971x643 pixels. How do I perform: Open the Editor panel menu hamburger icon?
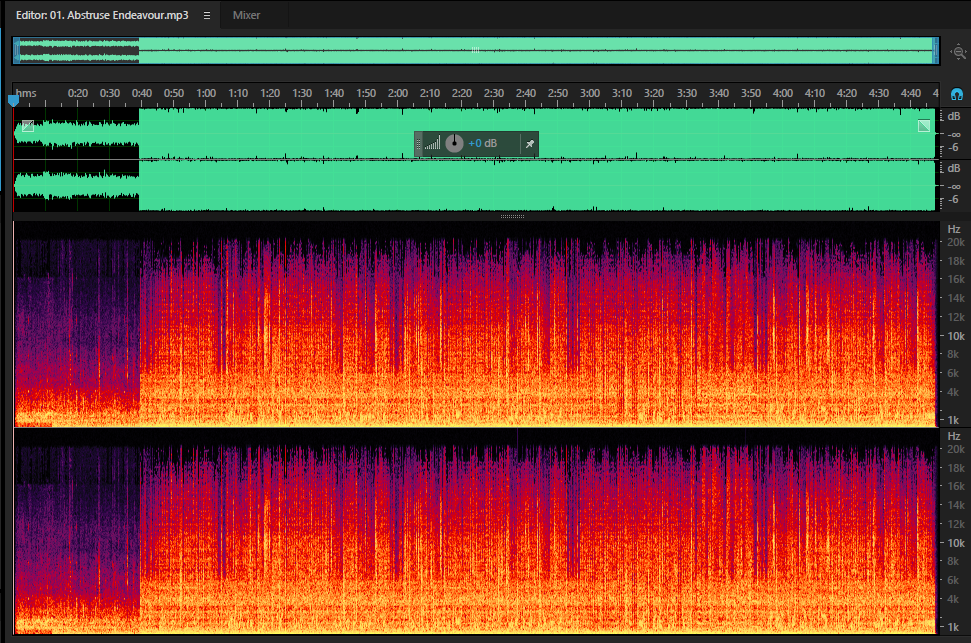[x=207, y=15]
